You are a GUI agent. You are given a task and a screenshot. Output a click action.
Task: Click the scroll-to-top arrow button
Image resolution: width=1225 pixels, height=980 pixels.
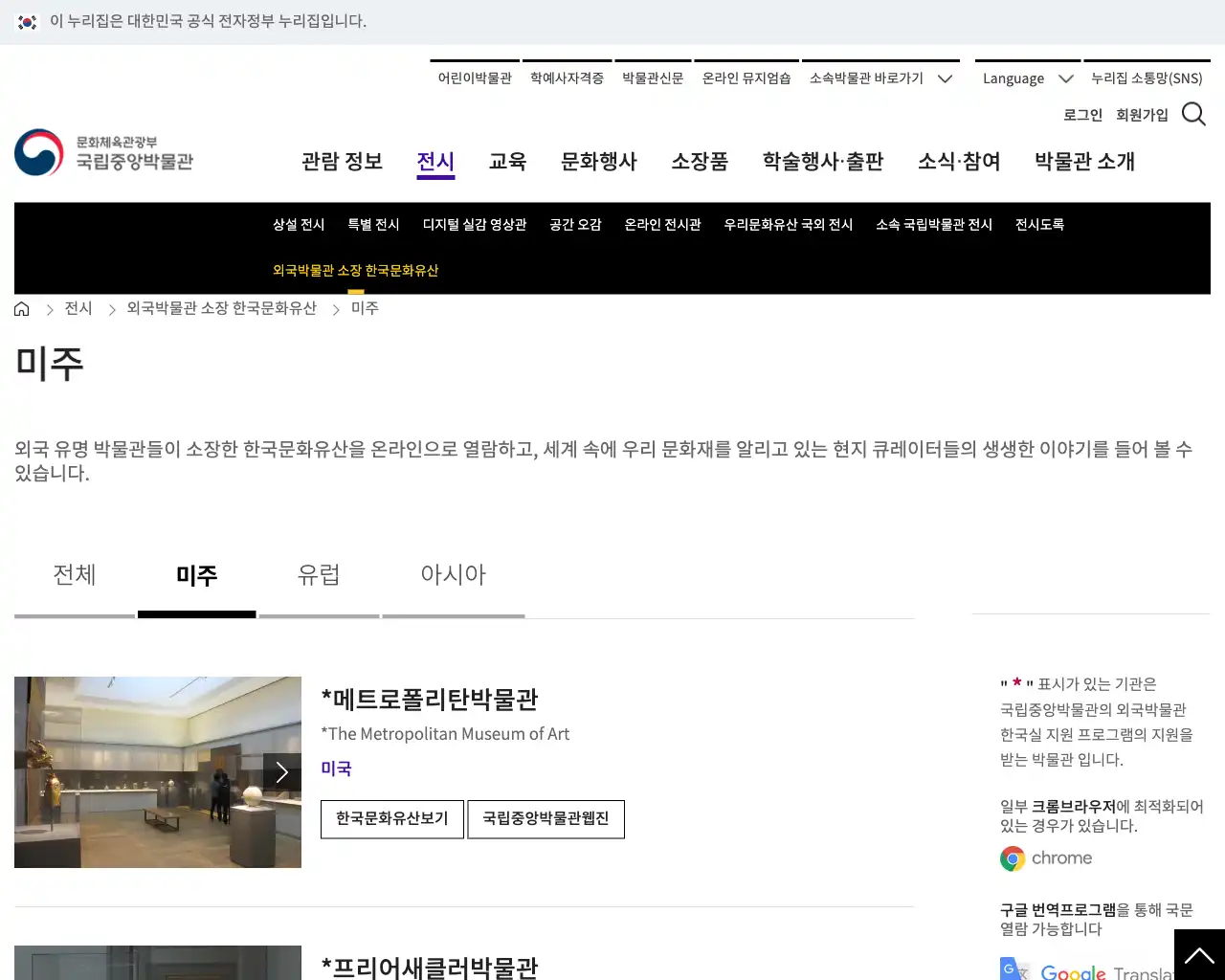[x=1199, y=954]
